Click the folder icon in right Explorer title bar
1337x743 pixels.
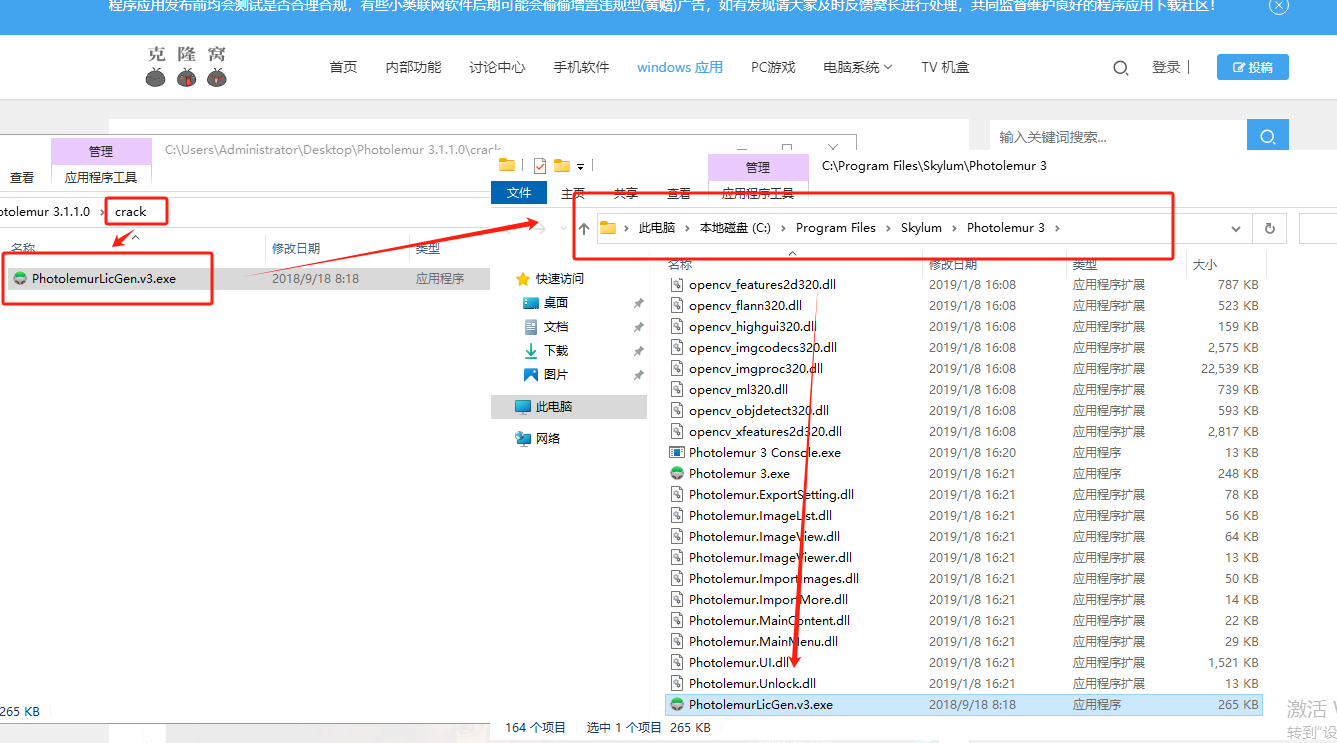pyautogui.click(x=507, y=165)
